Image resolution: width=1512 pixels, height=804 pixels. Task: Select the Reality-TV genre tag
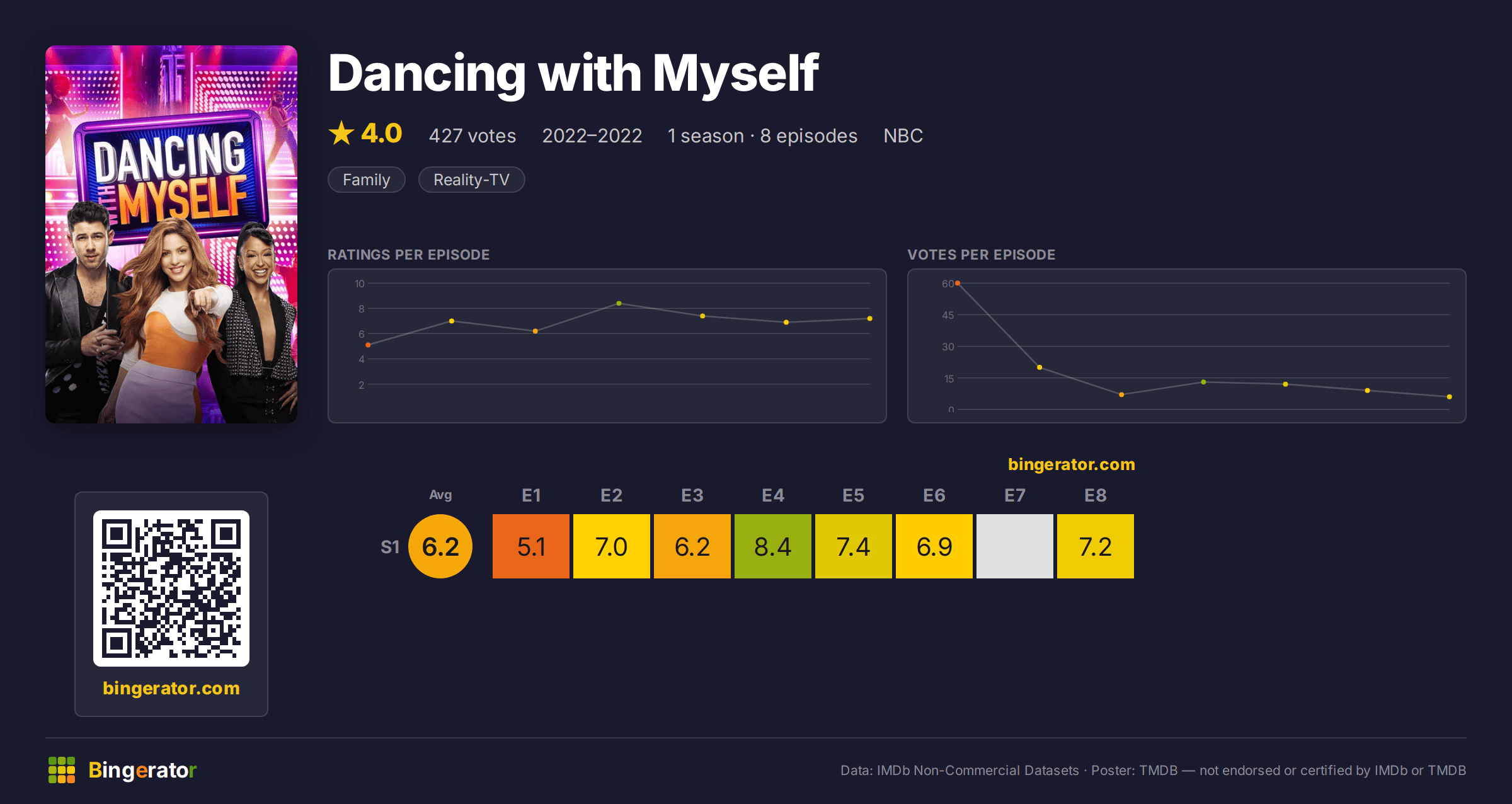pos(471,180)
